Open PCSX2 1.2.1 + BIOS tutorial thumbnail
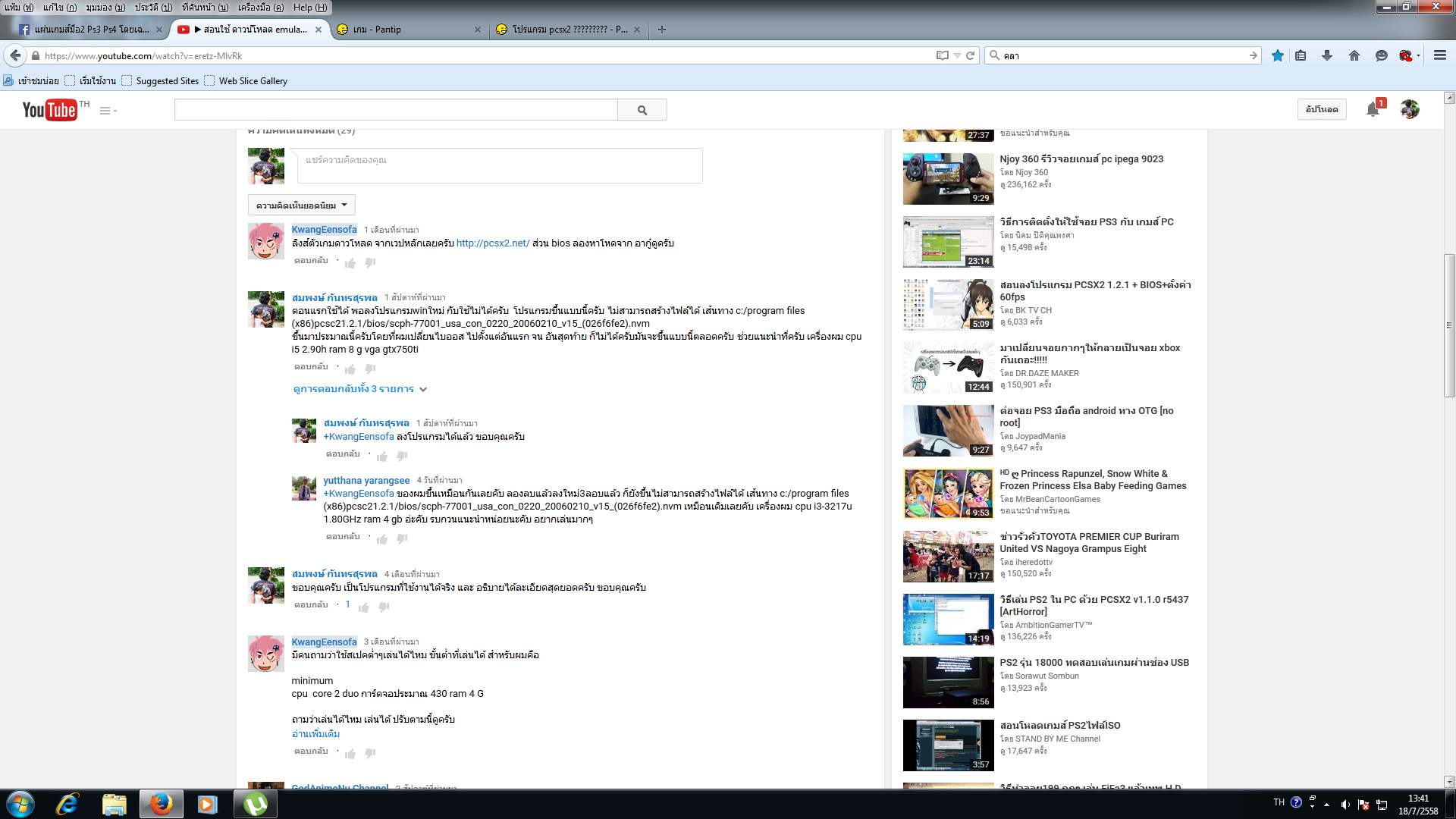This screenshot has height=819, width=1456. (948, 305)
